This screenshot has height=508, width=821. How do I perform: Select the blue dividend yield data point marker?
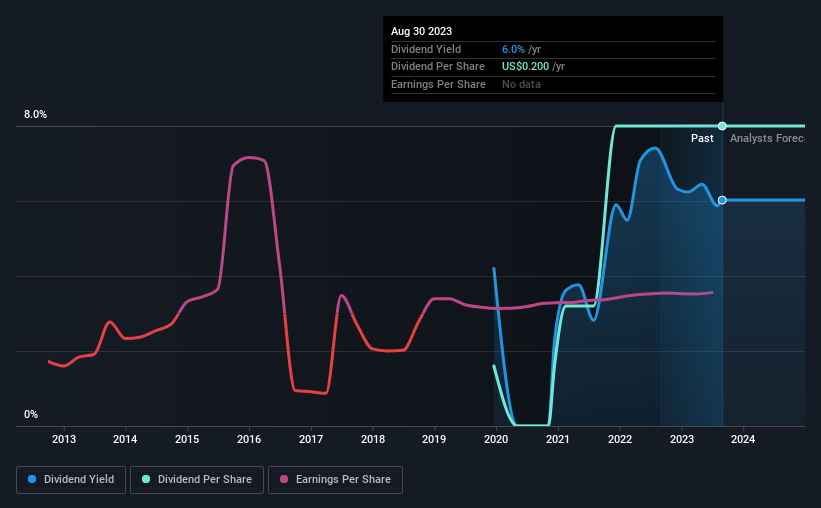tap(722, 200)
